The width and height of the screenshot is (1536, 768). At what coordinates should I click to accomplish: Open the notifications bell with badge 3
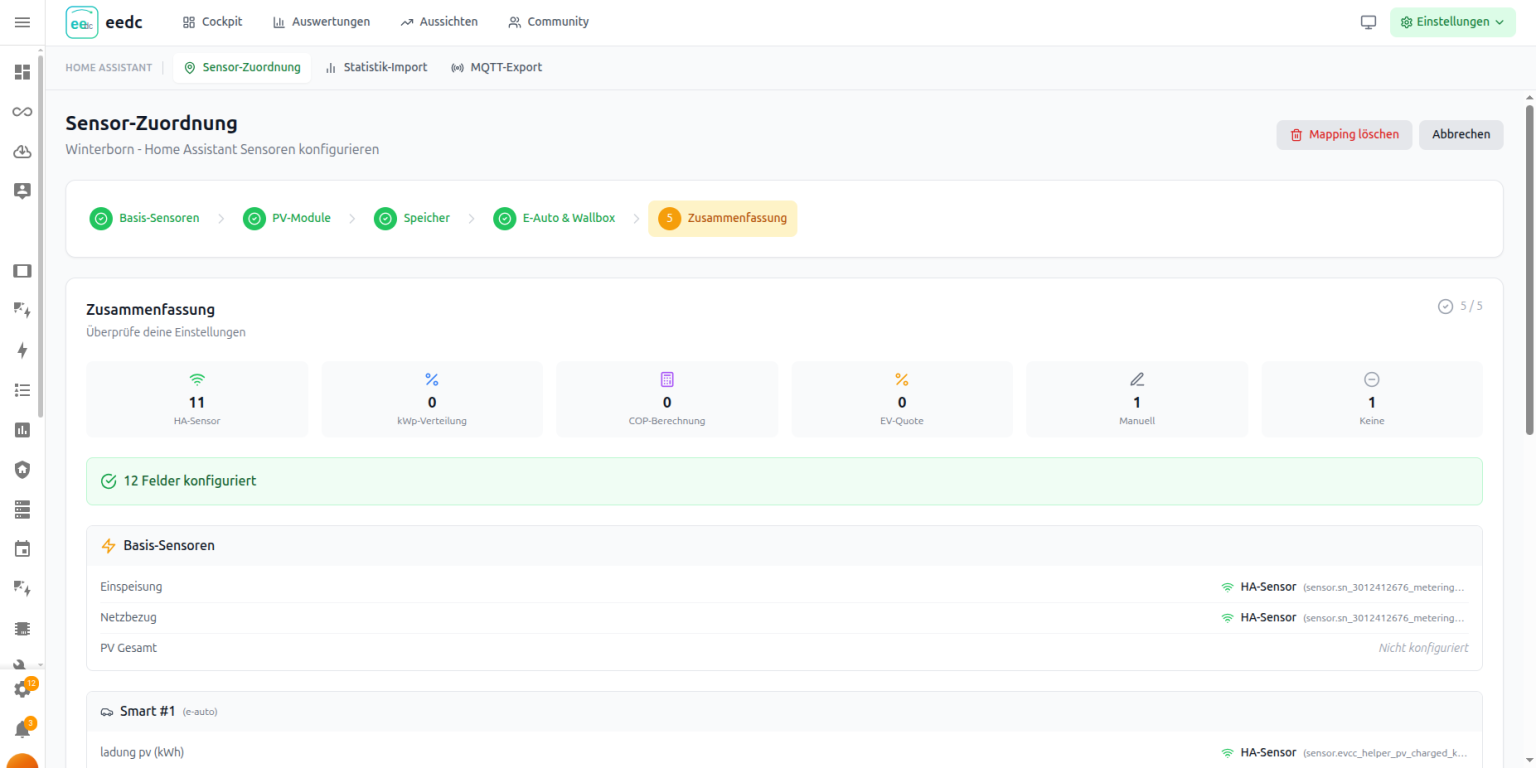21,729
